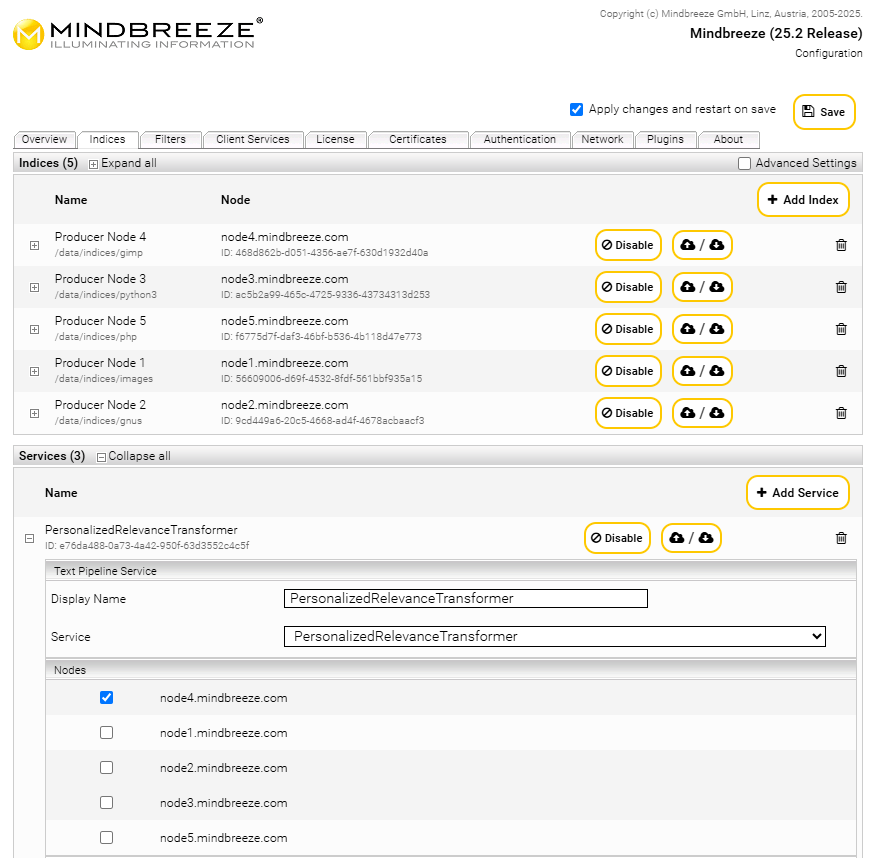Click the cloud download icon for Producer Node 4
The height and width of the screenshot is (858, 869).
click(717, 245)
